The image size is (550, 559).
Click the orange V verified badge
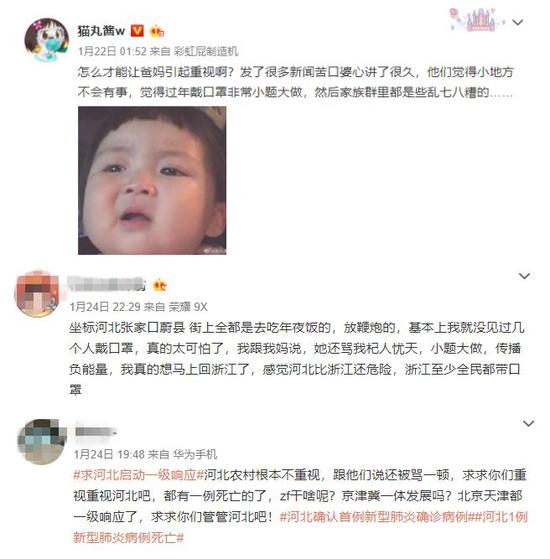[137, 31]
